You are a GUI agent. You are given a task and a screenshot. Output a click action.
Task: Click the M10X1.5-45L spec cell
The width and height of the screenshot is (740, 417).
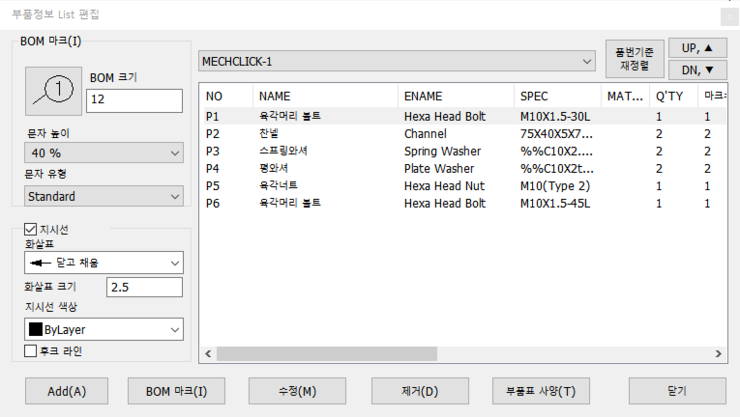point(555,203)
